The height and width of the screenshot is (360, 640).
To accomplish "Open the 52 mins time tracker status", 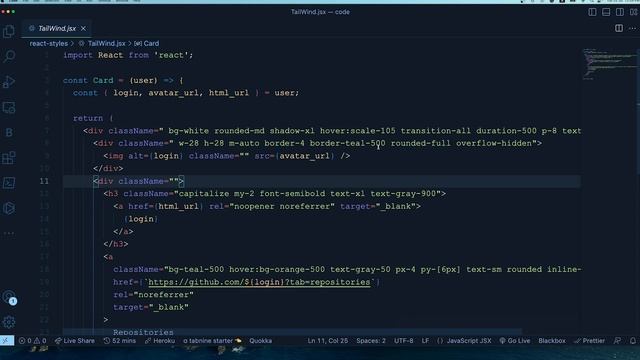I will pos(120,340).
